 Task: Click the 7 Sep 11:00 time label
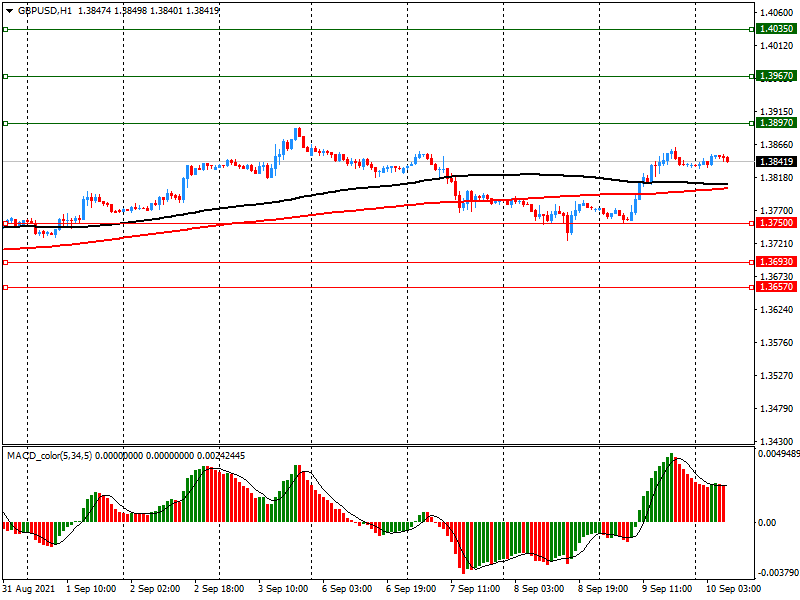pos(476,589)
